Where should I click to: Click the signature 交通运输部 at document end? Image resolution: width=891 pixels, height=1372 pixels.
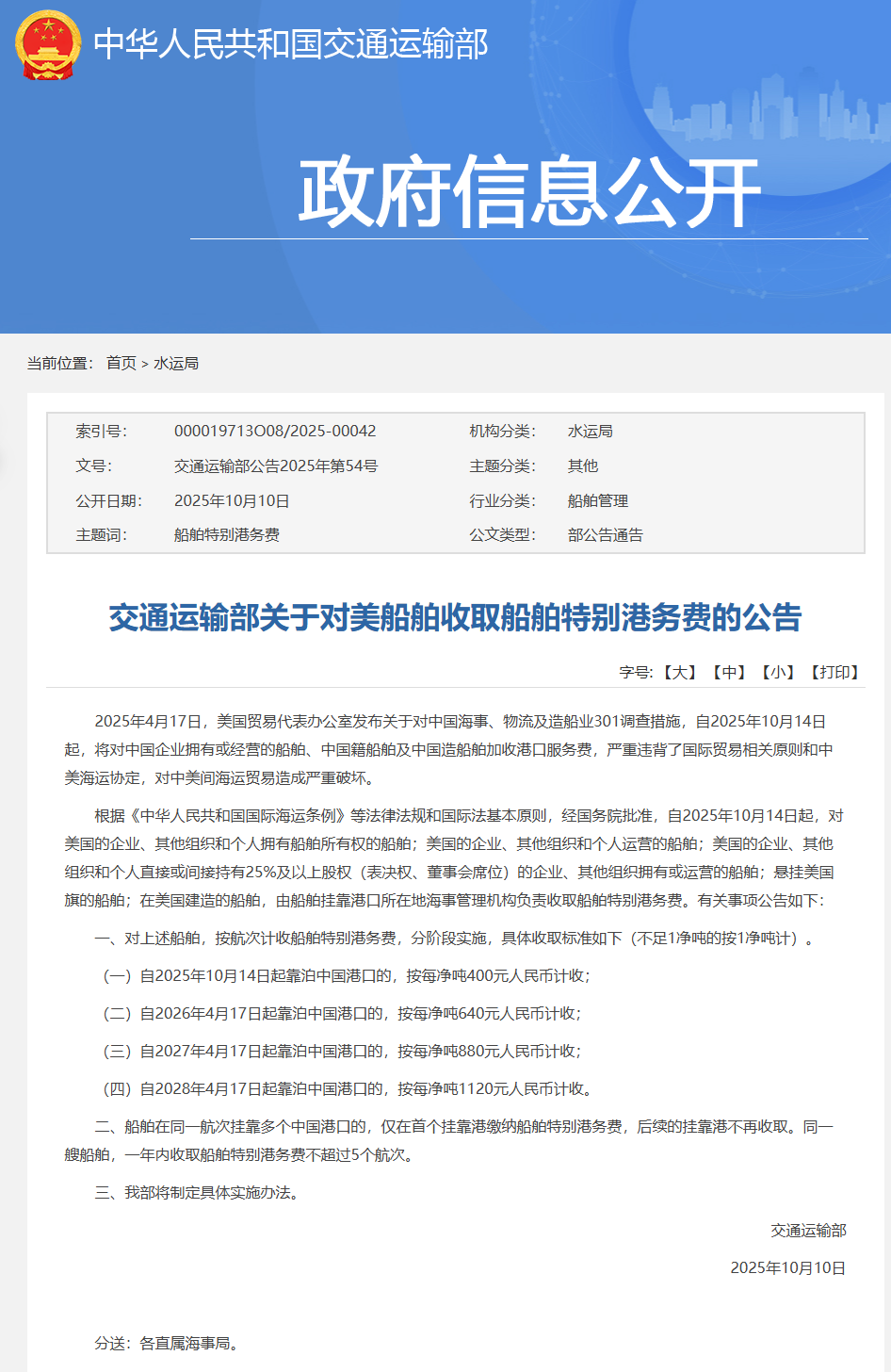(x=809, y=1230)
